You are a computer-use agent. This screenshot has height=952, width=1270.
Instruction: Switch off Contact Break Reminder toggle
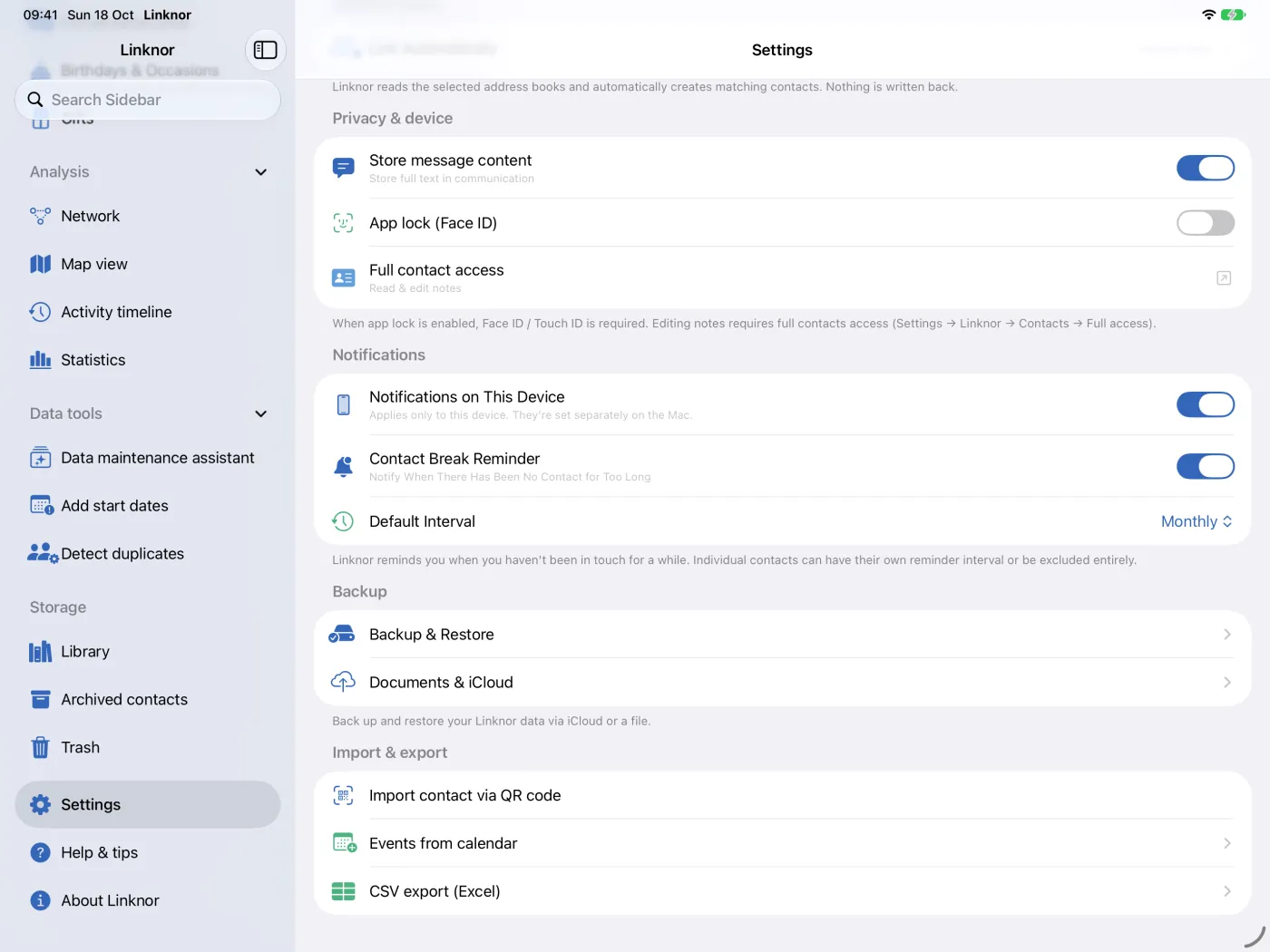tap(1206, 466)
